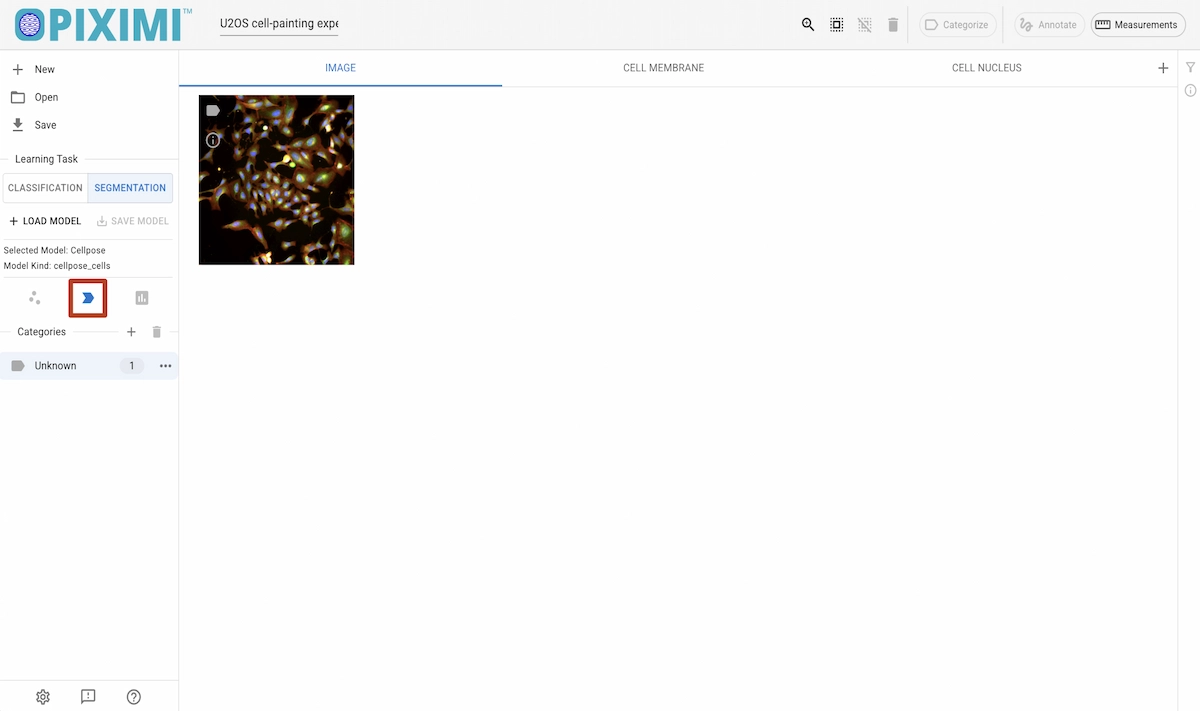The width and height of the screenshot is (1200, 711).
Task: Open the Unknown category options menu
Action: pos(166,366)
